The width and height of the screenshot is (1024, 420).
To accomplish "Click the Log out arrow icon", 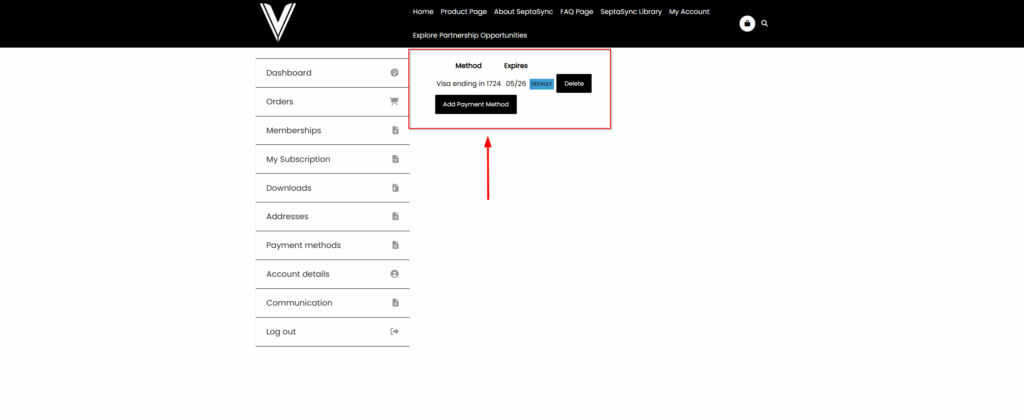I will pos(394,332).
